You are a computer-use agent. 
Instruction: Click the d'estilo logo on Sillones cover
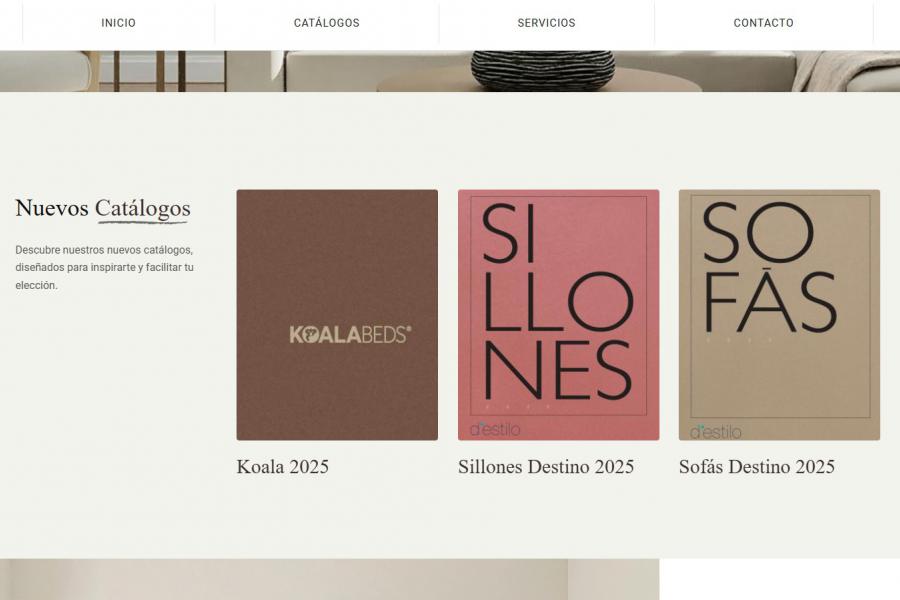[x=495, y=430]
